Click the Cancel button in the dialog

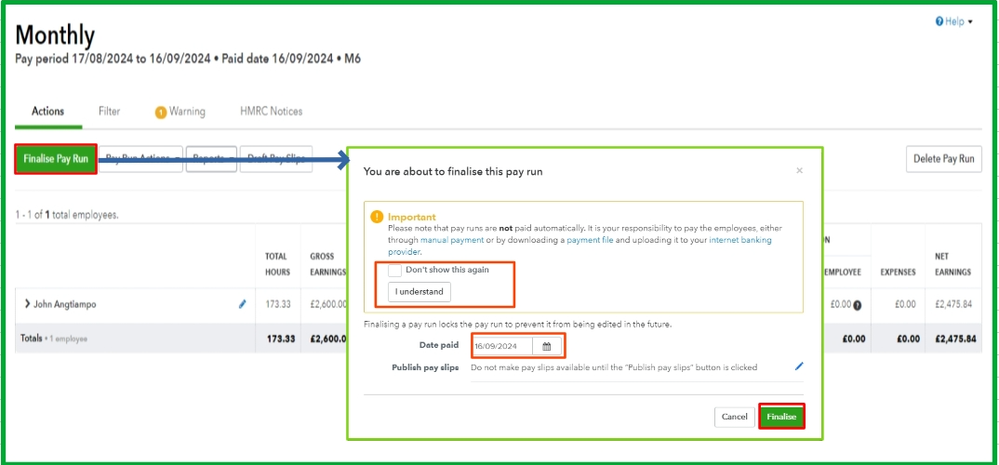(x=734, y=416)
